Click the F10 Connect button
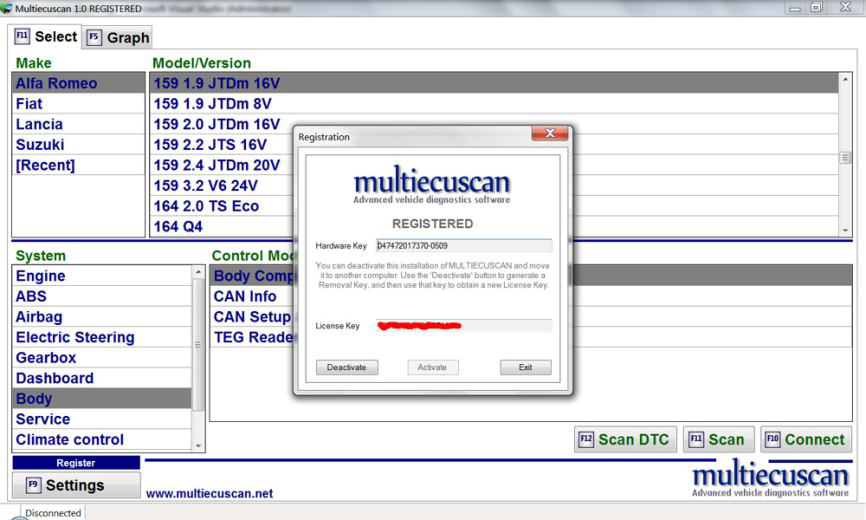The image size is (866, 520). (805, 439)
